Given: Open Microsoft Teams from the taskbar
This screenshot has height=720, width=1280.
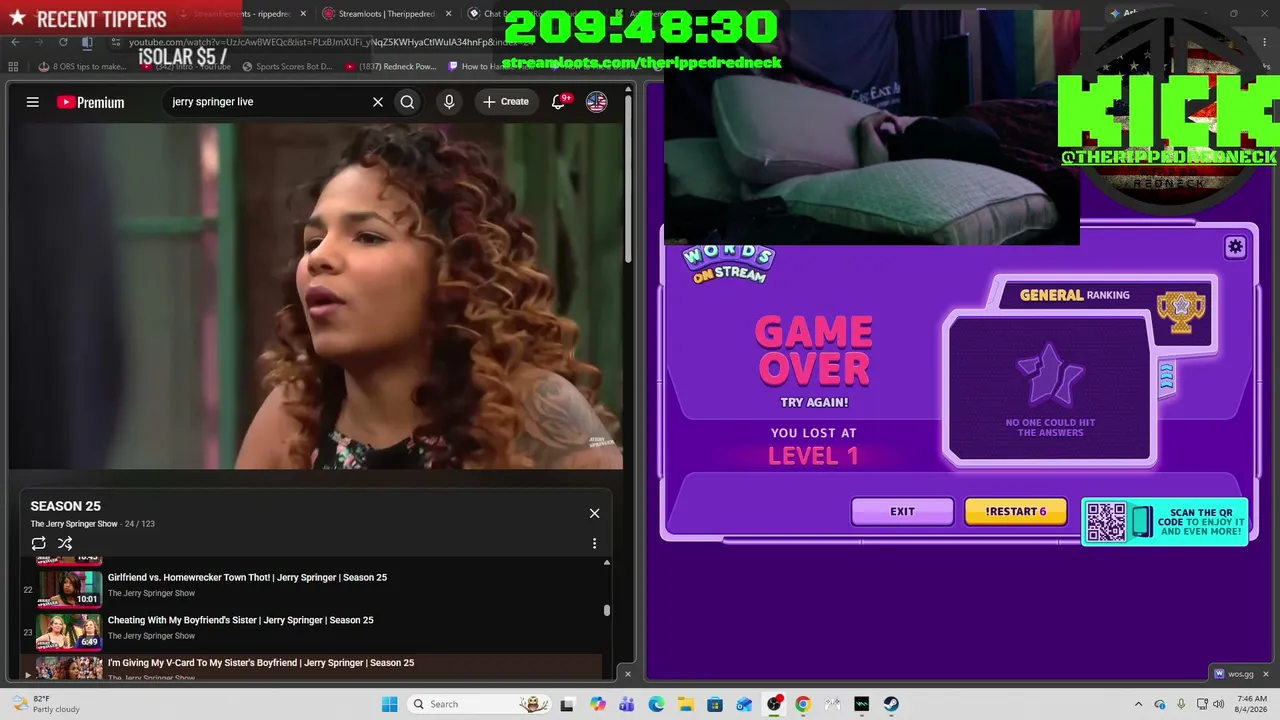Looking at the screenshot, I should point(627,704).
